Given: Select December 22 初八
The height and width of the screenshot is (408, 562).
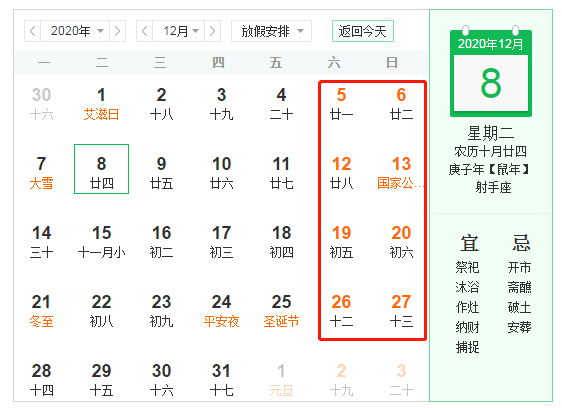Looking at the screenshot, I should point(101,310).
